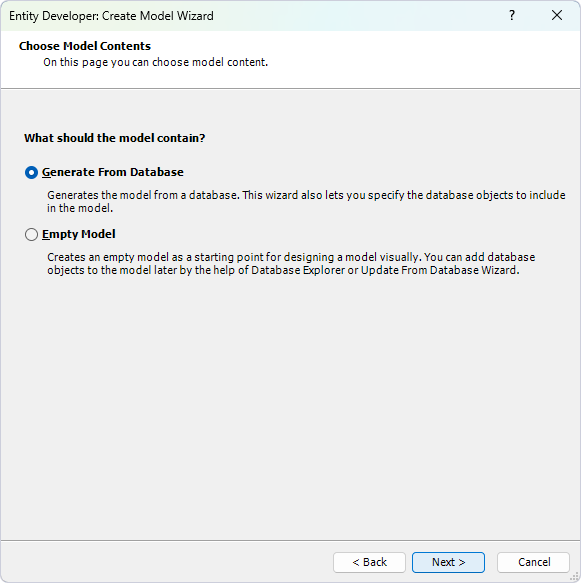Image resolution: width=581 pixels, height=583 pixels.
Task: Close the Create Model Wizard dialog
Action: 557,15
